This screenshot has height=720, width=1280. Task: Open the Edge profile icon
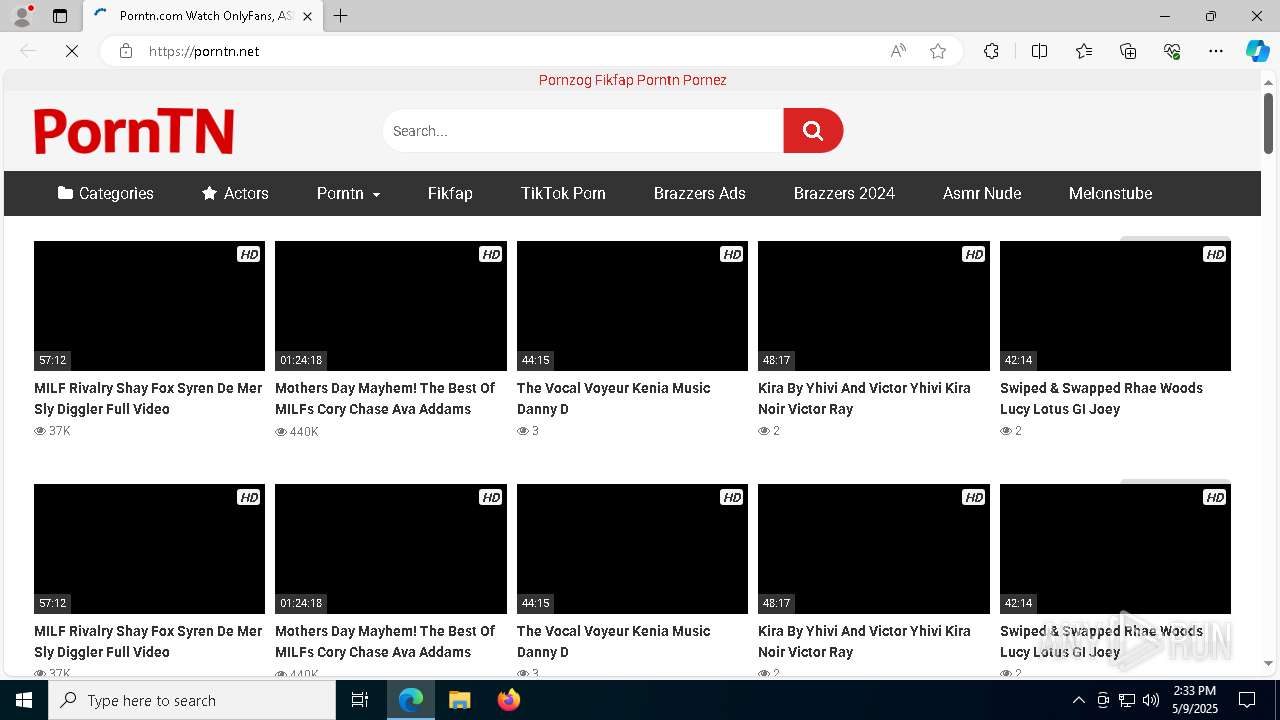point(22,16)
